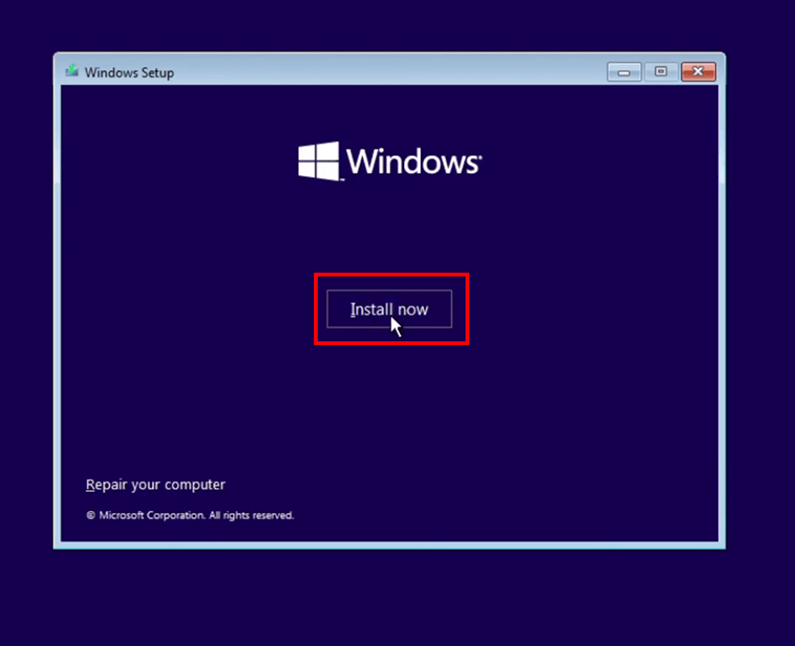Open the Repair your computer link

pyautogui.click(x=155, y=485)
